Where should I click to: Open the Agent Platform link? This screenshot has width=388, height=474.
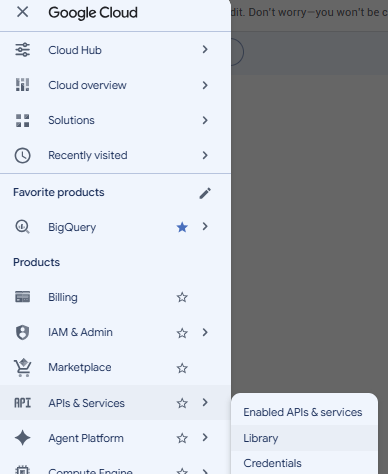86,438
